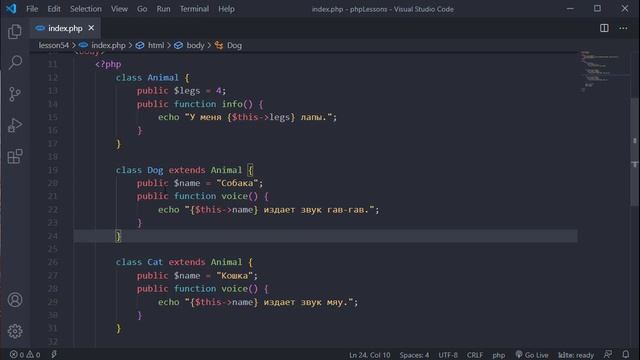Click kite: ready status item
Image resolution: width=640 pixels, height=360 pixels.
[x=576, y=355]
